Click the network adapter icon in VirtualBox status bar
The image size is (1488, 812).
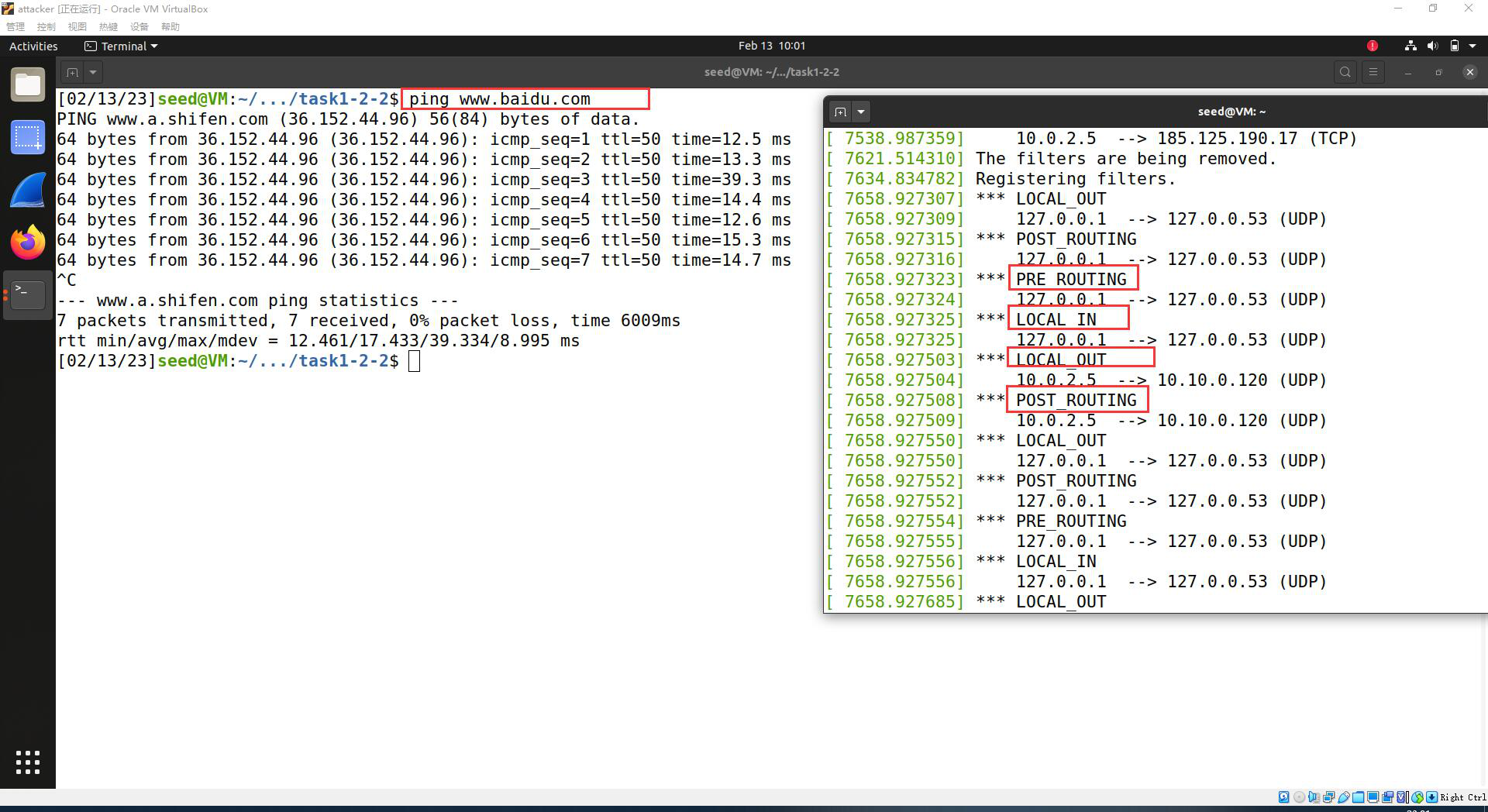[x=1328, y=797]
